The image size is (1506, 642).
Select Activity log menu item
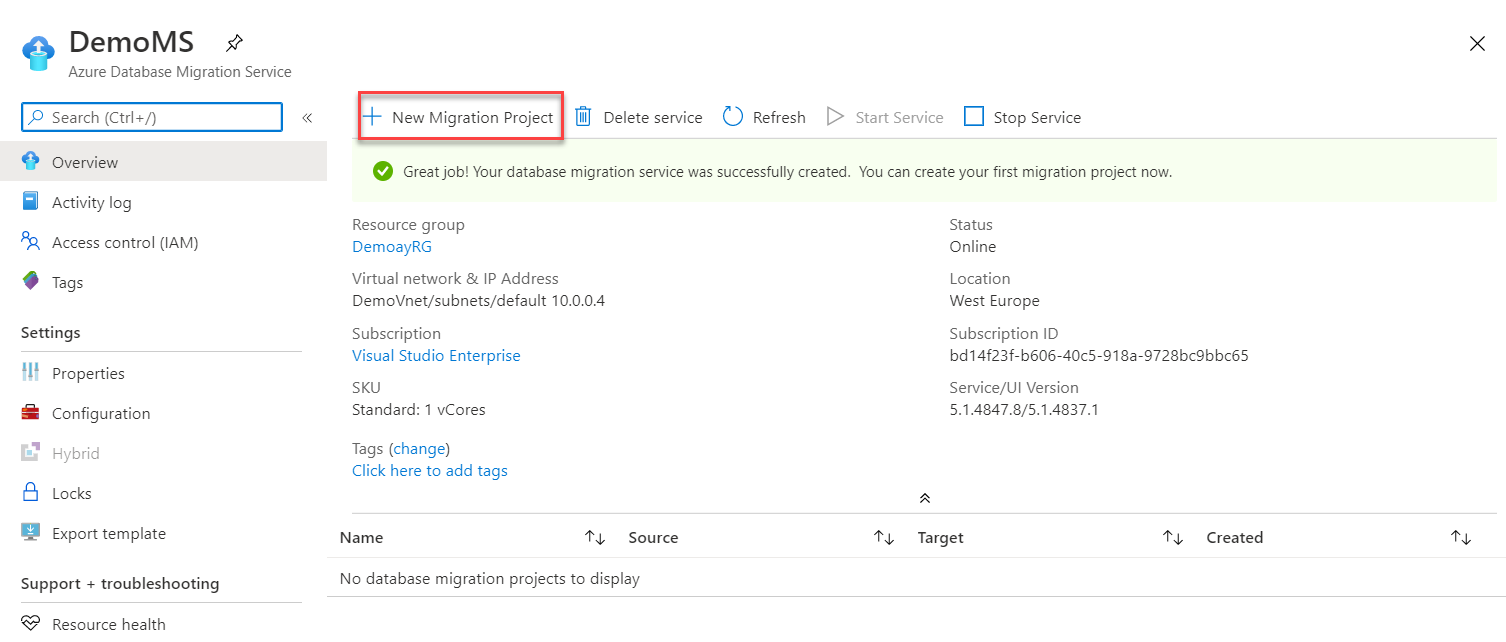point(91,202)
